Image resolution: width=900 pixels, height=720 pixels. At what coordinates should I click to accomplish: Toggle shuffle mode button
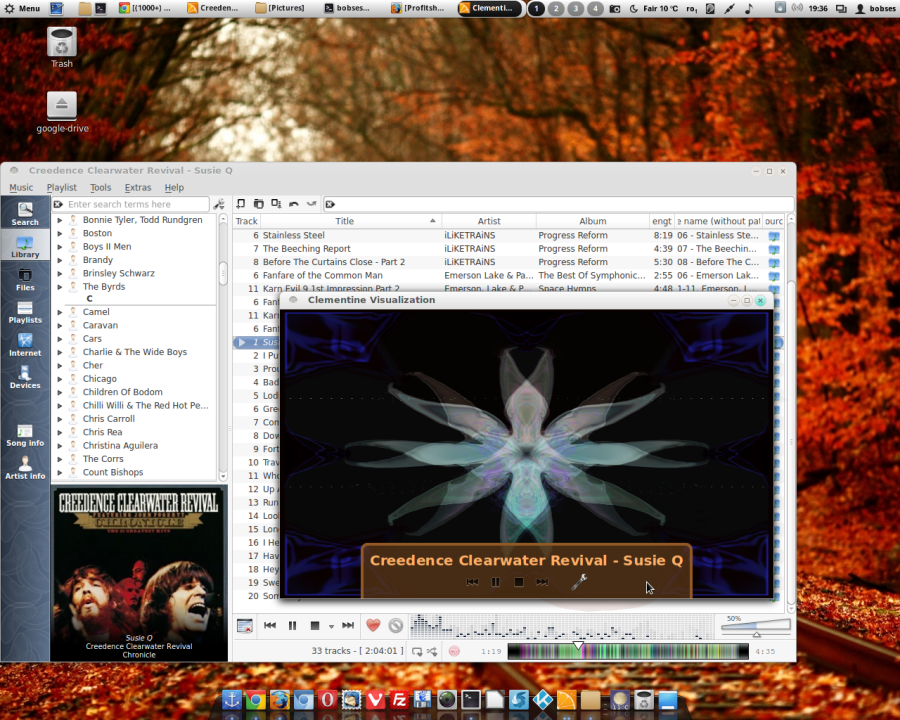pos(432,651)
